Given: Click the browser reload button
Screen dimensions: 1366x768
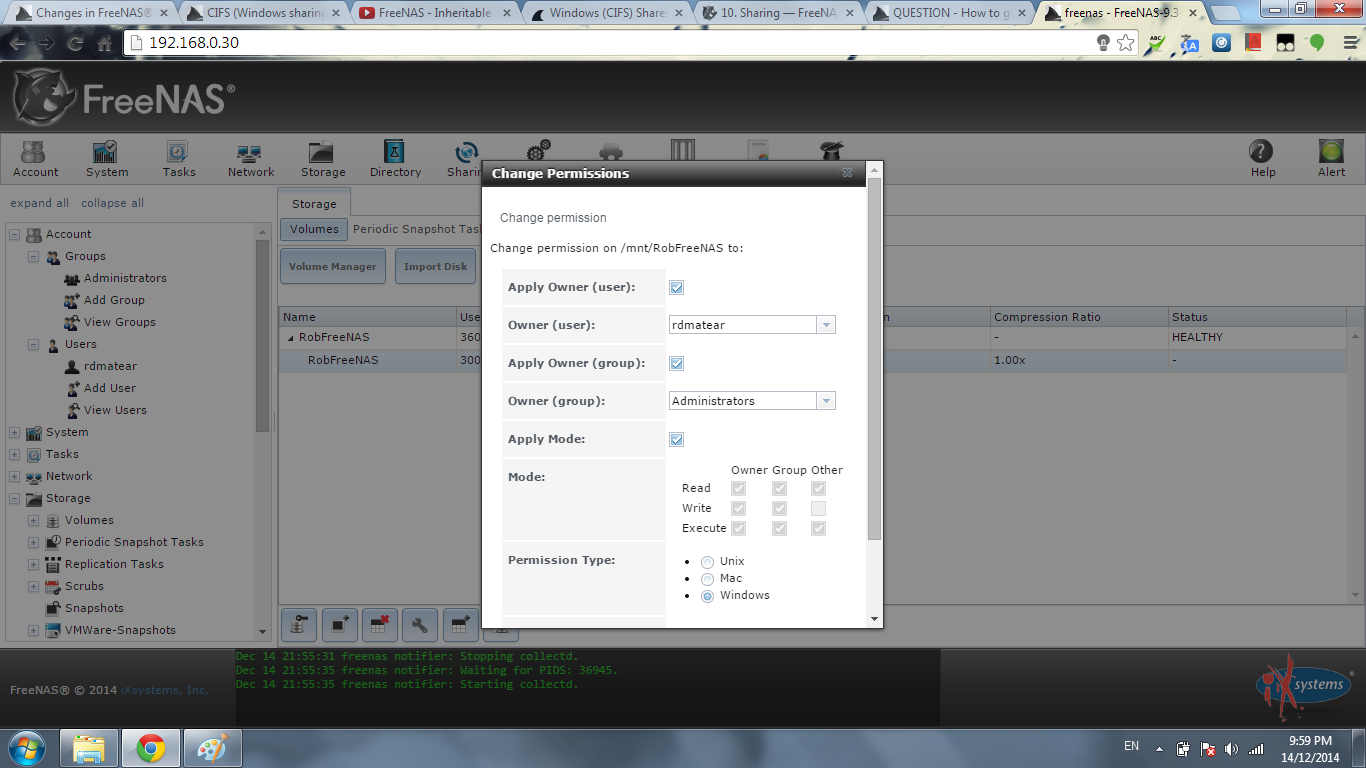Looking at the screenshot, I should coord(75,43).
